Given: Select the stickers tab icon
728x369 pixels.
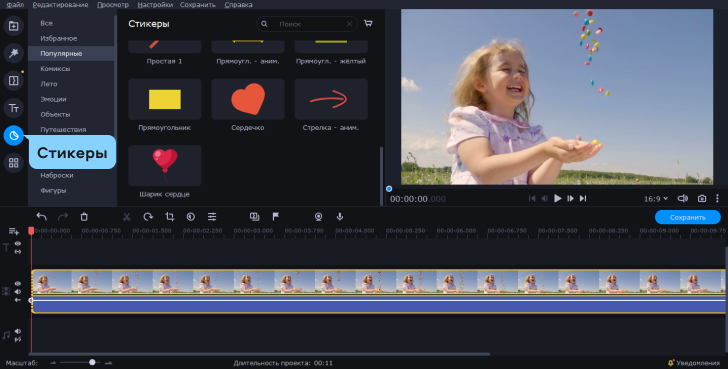Looking at the screenshot, I should click(13, 135).
